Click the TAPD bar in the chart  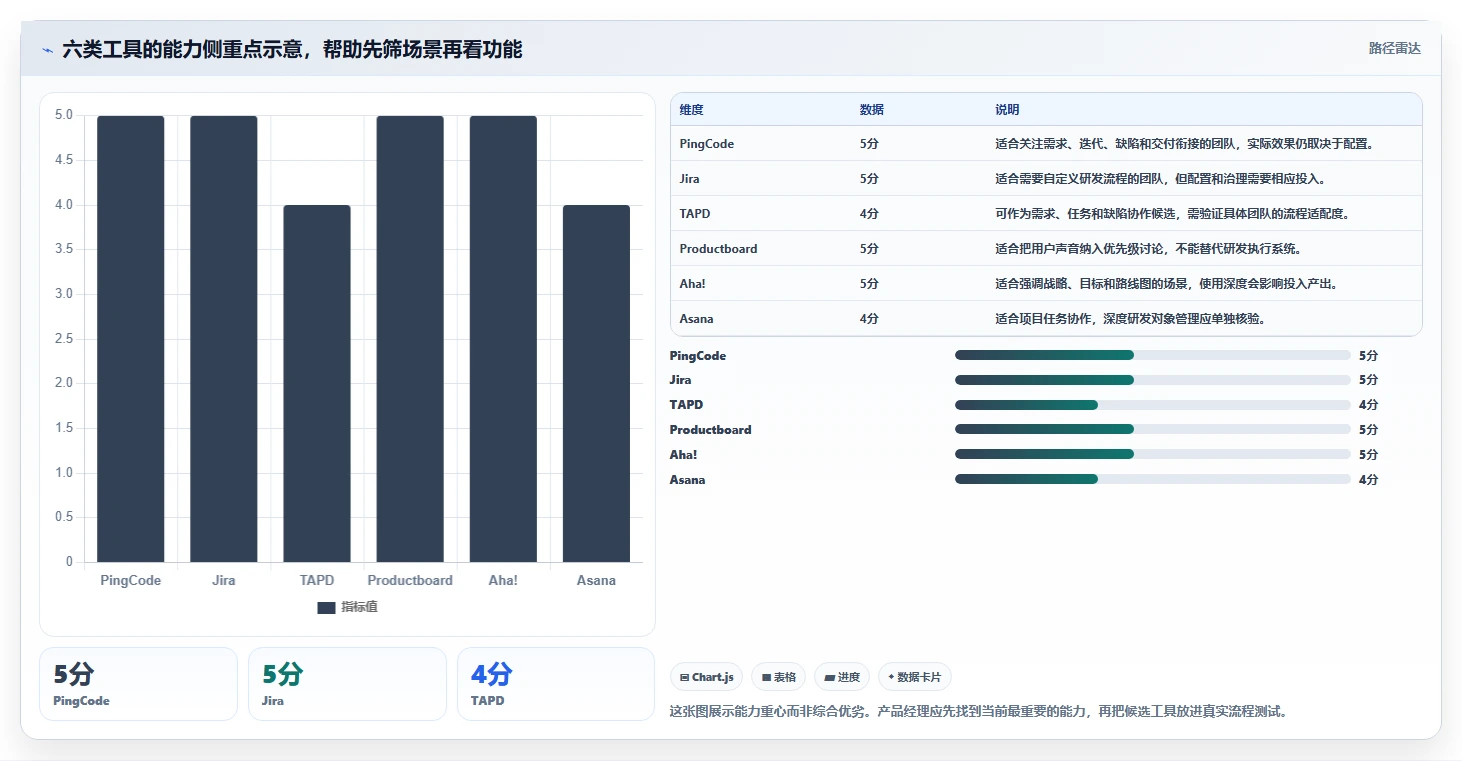(317, 384)
